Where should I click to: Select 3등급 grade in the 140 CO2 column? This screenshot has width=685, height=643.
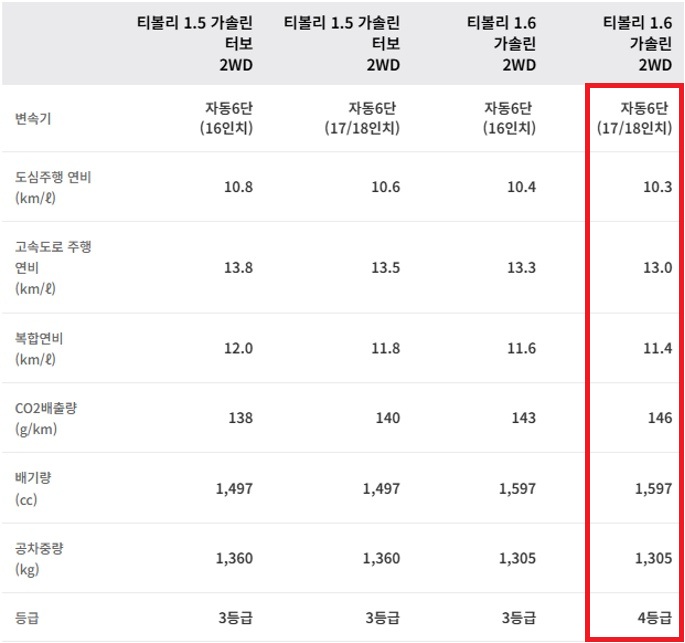(383, 618)
